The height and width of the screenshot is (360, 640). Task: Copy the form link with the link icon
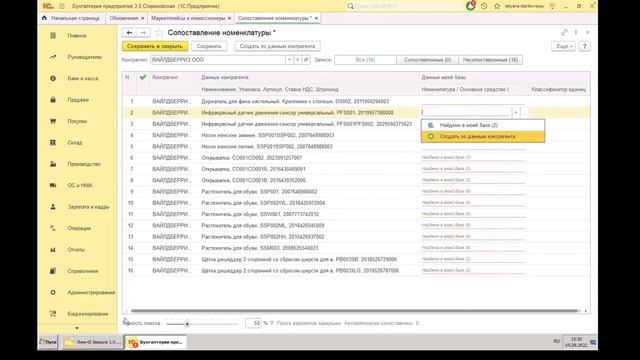coord(564,32)
